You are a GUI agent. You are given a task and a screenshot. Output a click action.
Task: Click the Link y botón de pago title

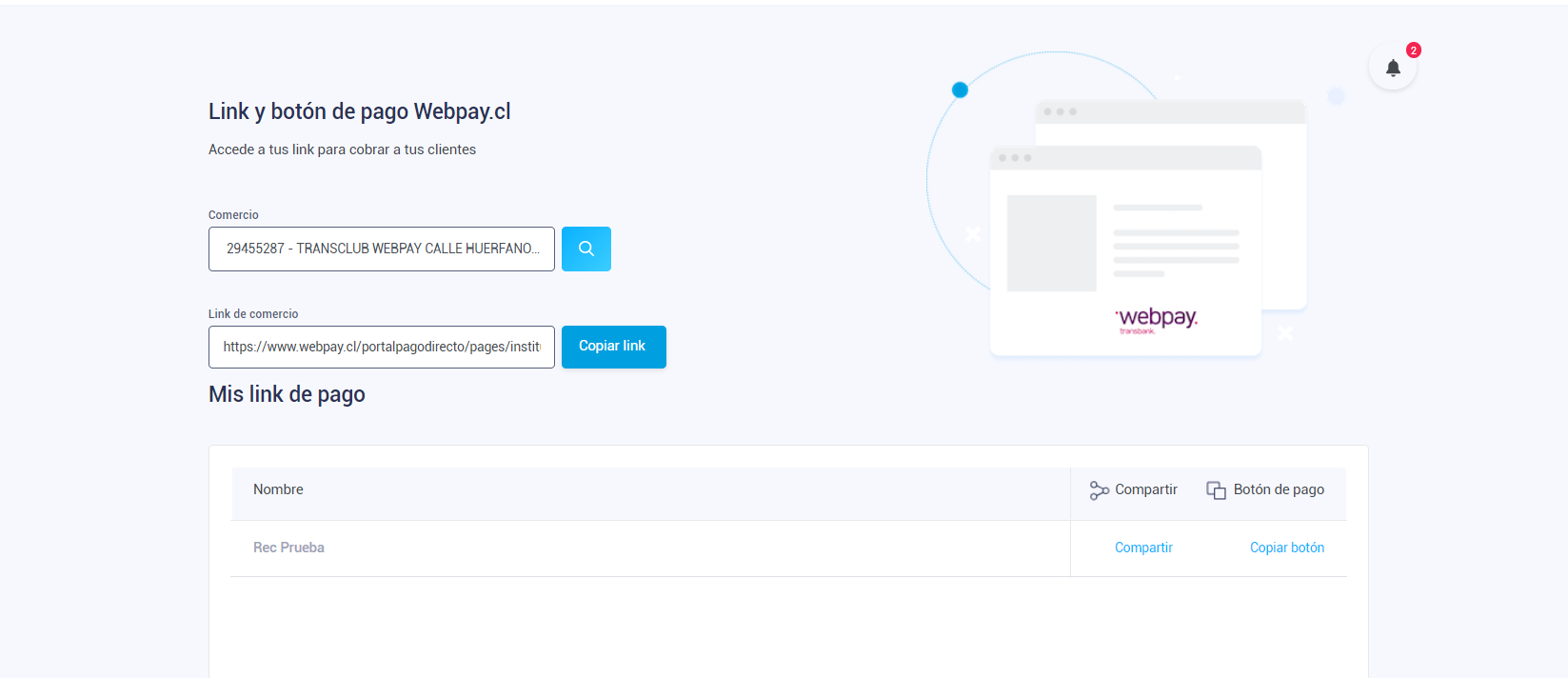pos(360,112)
